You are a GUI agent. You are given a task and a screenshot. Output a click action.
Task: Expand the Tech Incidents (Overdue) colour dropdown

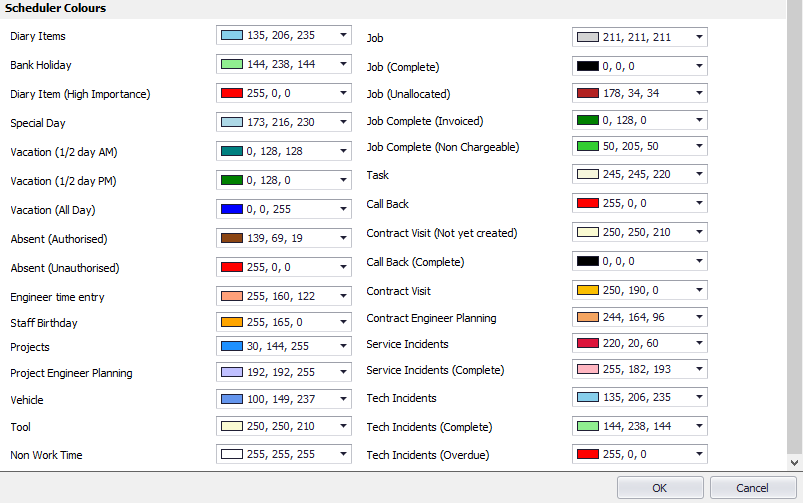click(x=699, y=454)
